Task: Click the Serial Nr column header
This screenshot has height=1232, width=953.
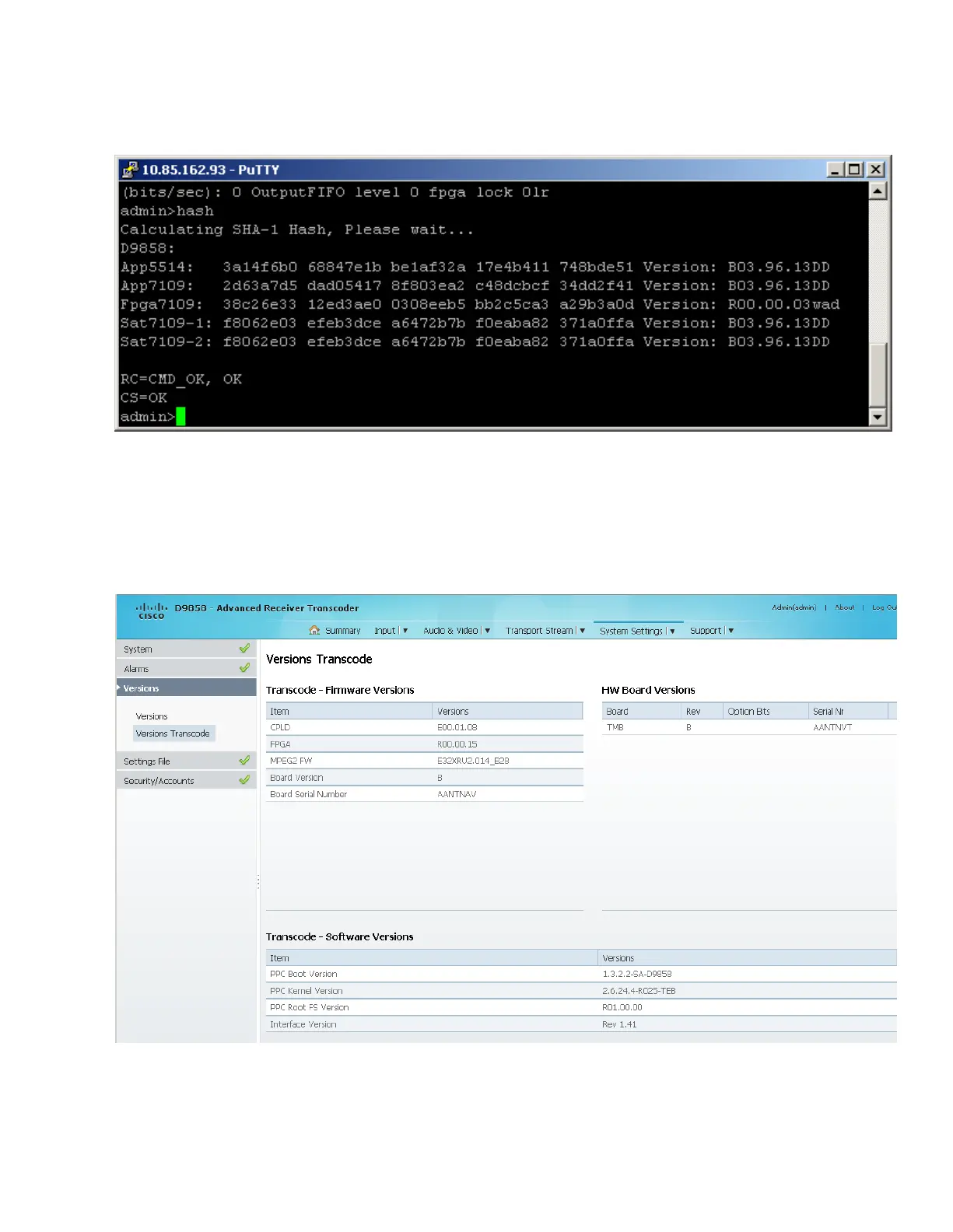Action: [849, 711]
